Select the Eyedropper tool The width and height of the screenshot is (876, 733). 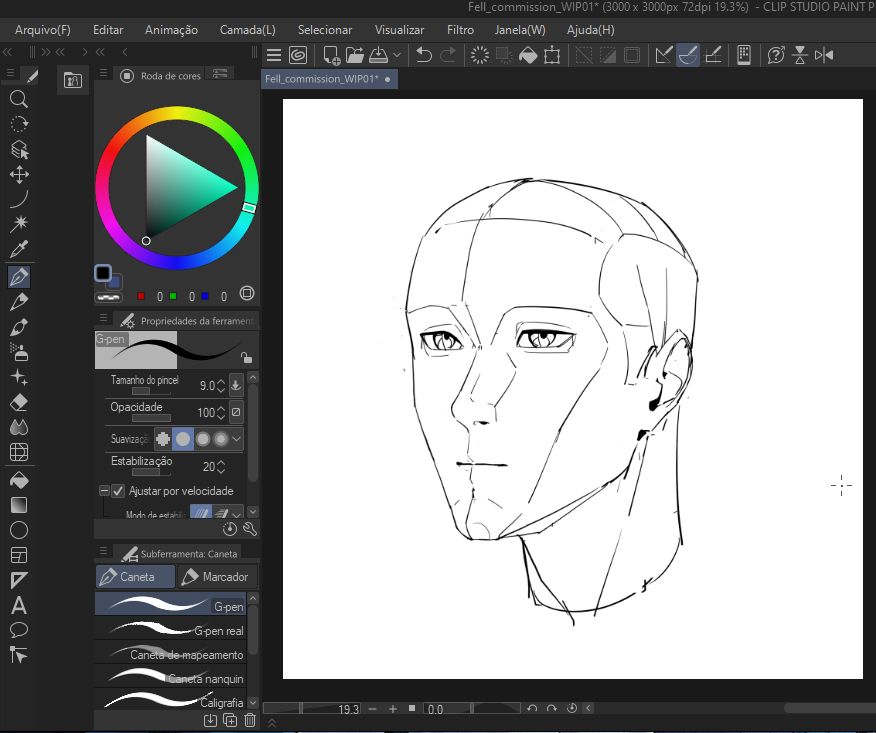[18, 249]
